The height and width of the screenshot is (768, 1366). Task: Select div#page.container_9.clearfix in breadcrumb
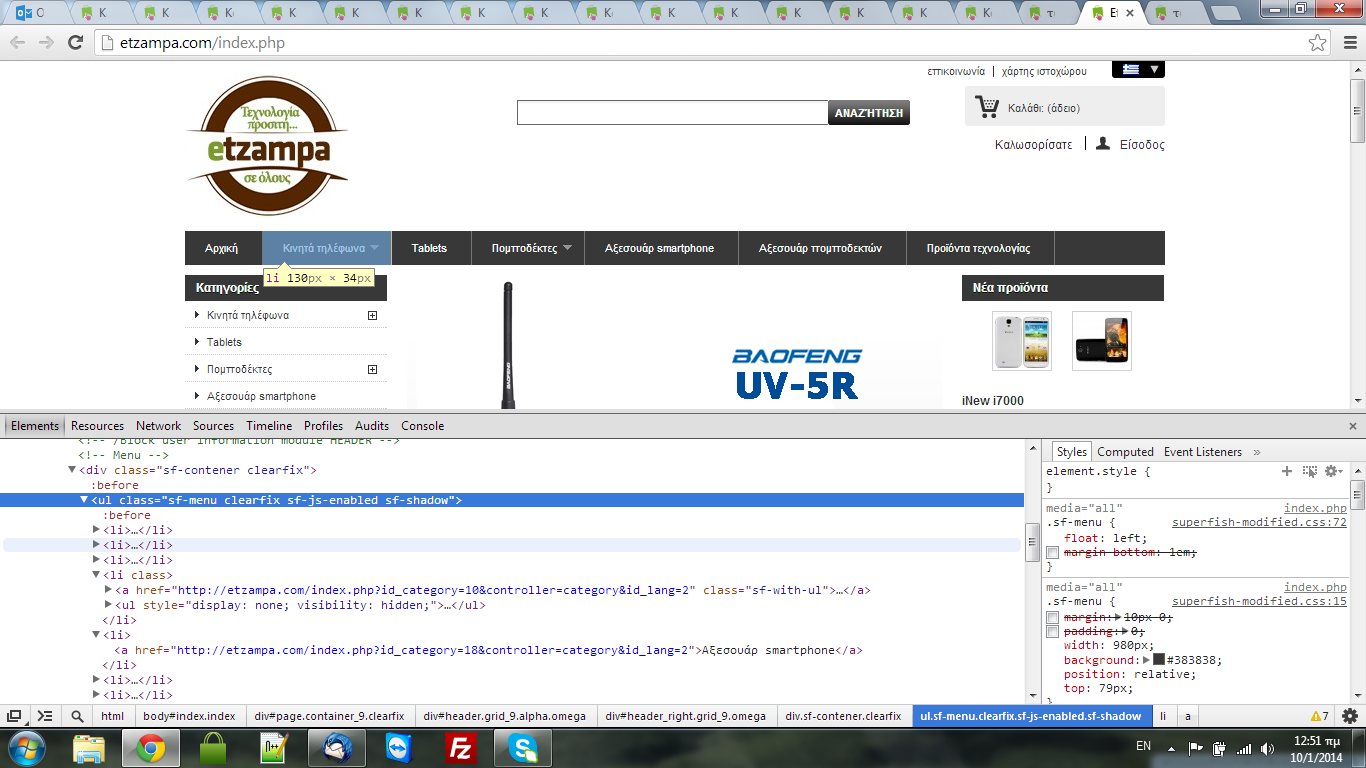(x=329, y=716)
